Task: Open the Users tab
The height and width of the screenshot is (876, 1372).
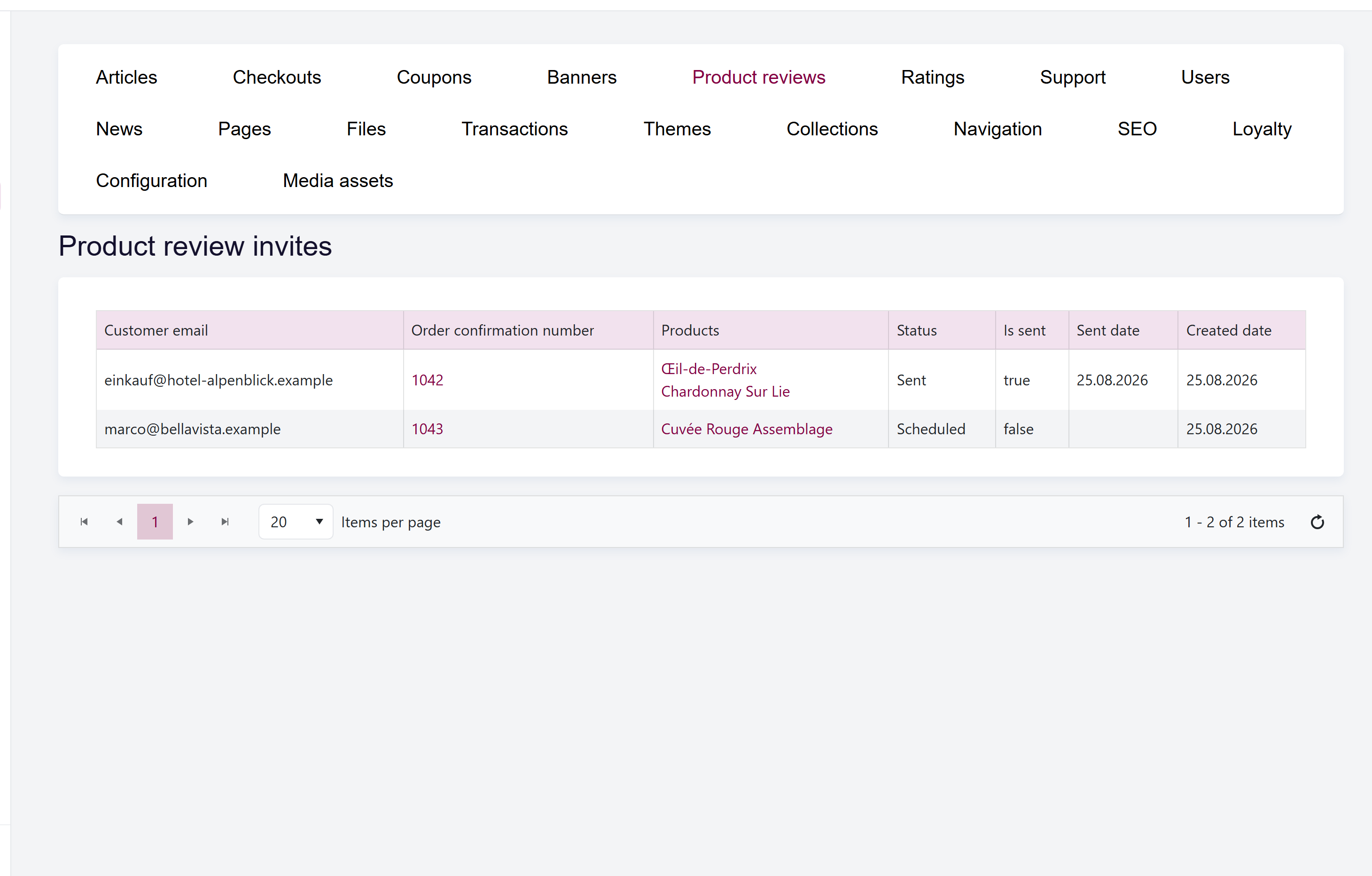Action: coord(1205,77)
